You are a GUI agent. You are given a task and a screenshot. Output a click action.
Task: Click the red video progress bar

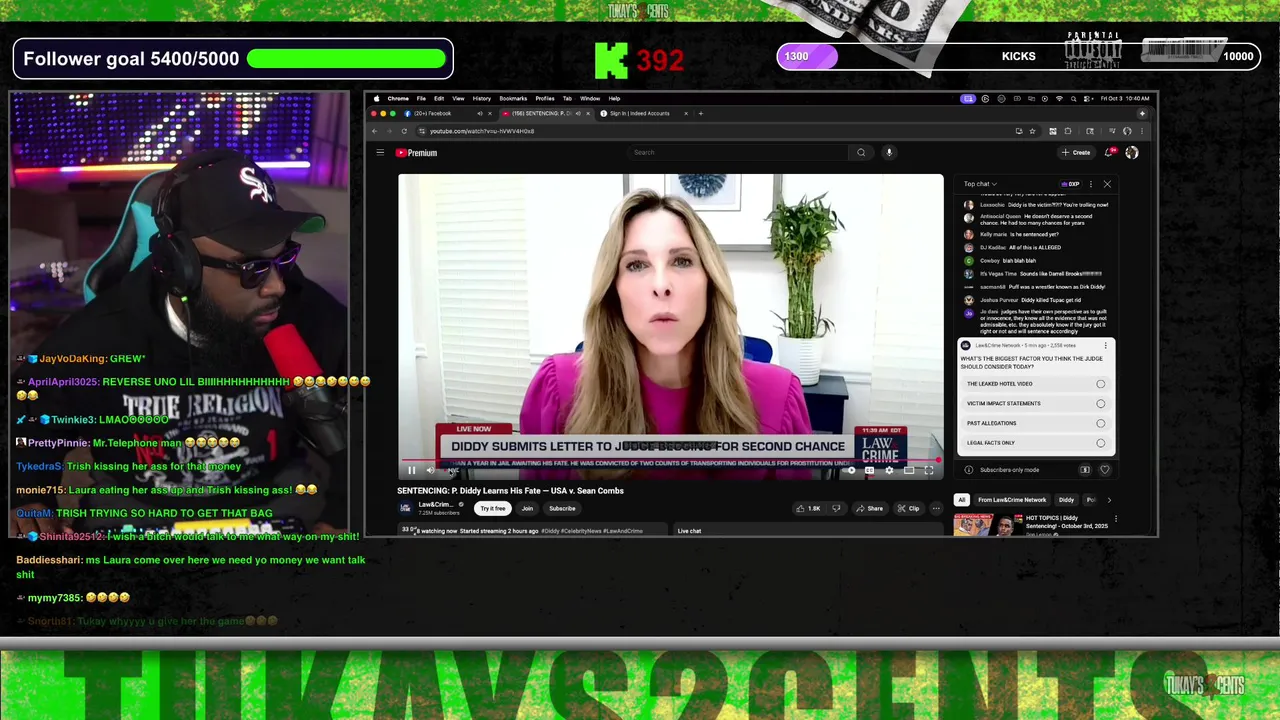670,461
